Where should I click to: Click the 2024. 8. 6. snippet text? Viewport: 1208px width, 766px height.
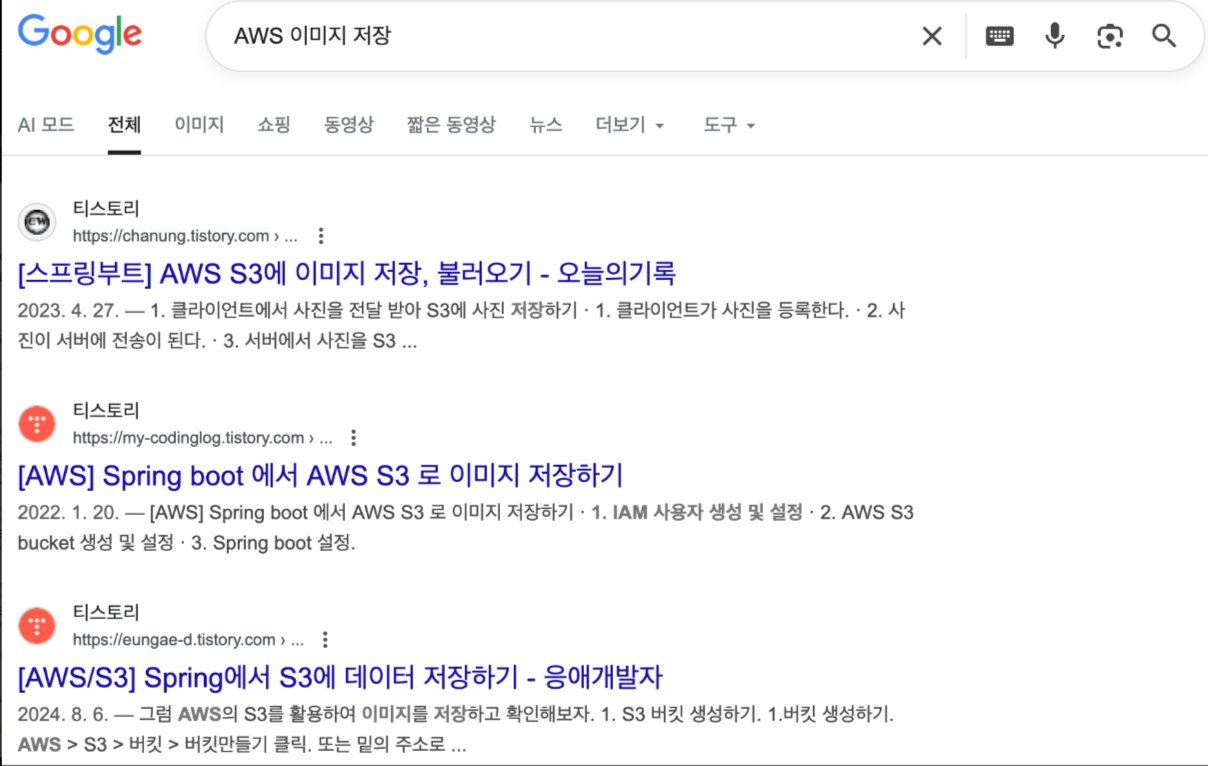(x=456, y=730)
